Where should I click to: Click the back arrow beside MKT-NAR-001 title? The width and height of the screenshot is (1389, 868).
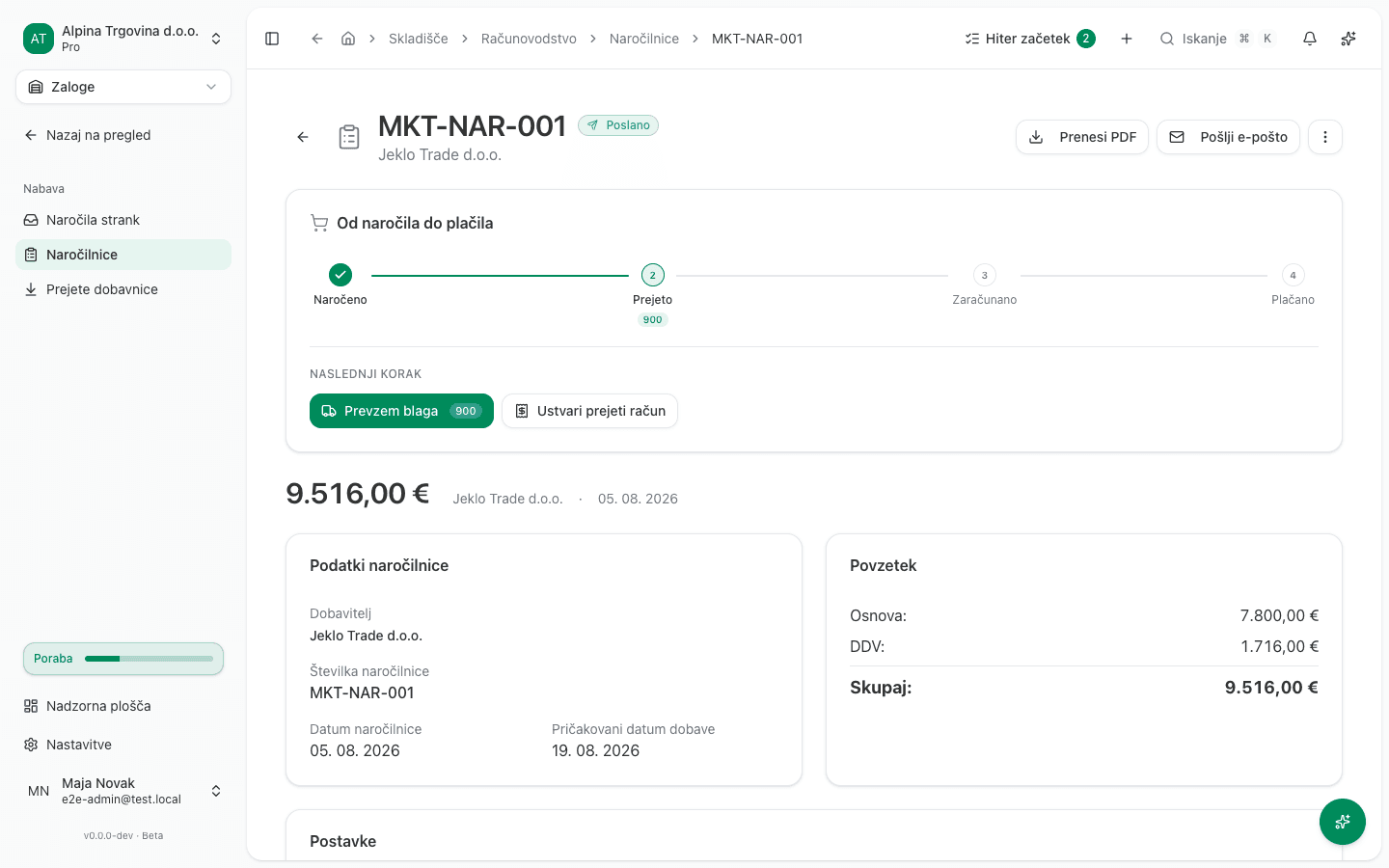click(x=303, y=137)
